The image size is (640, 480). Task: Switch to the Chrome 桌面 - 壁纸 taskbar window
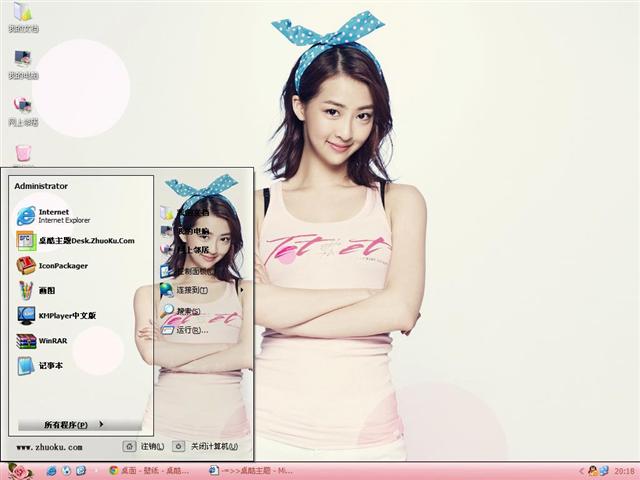(149, 471)
